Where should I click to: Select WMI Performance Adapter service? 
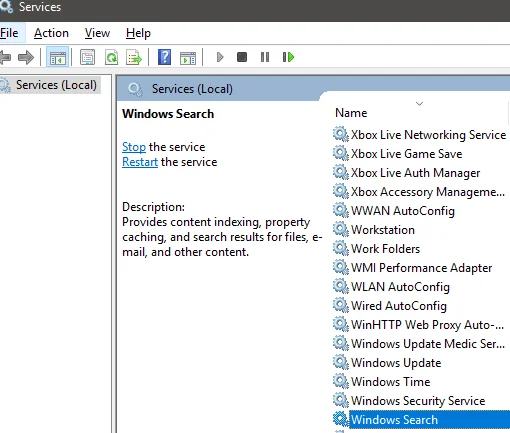[x=421, y=268]
